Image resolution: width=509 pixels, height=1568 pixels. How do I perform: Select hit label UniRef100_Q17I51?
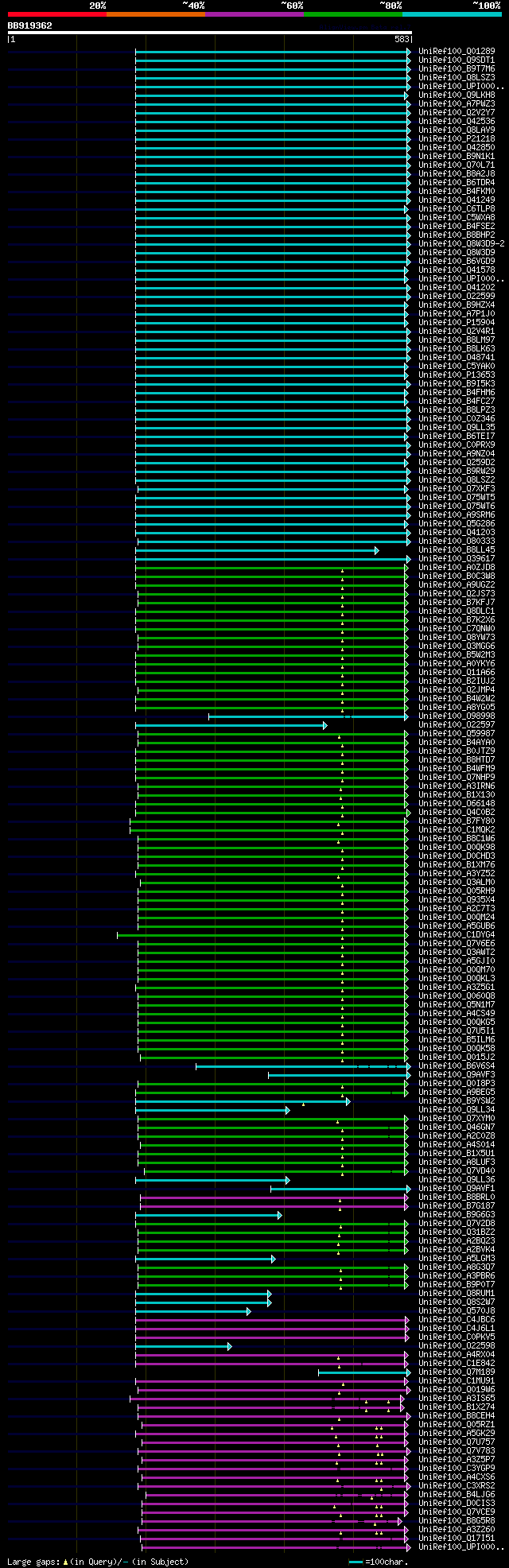coord(457,1538)
